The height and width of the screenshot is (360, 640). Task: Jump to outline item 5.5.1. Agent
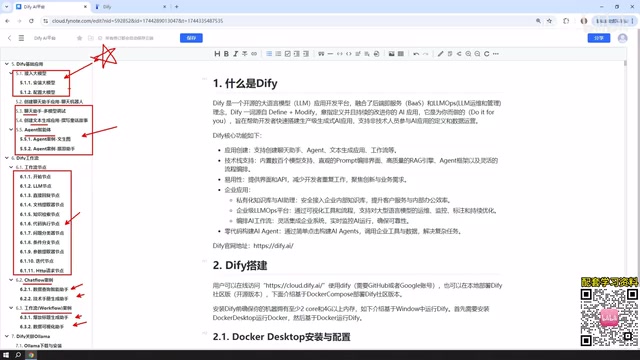45,139
